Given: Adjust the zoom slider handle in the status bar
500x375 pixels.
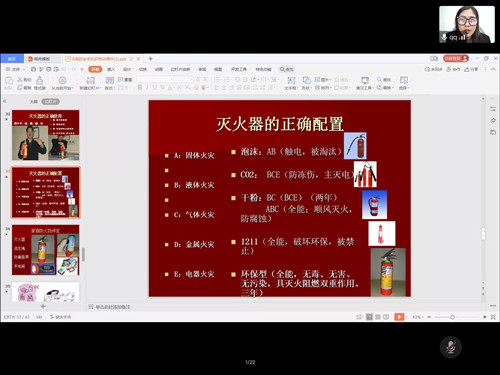Looking at the screenshot, I should click(452, 317).
